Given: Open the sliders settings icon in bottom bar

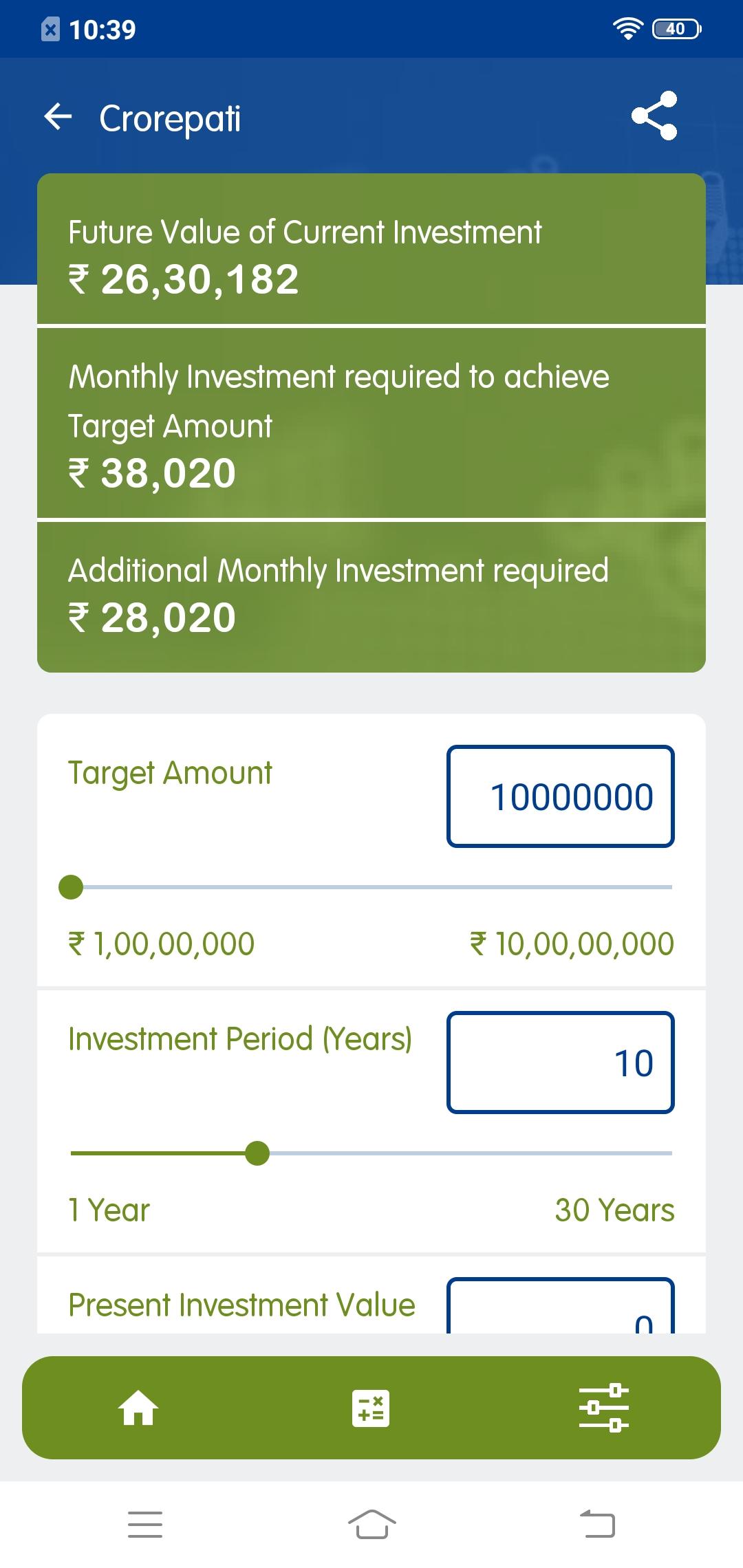Looking at the screenshot, I should point(603,1408).
